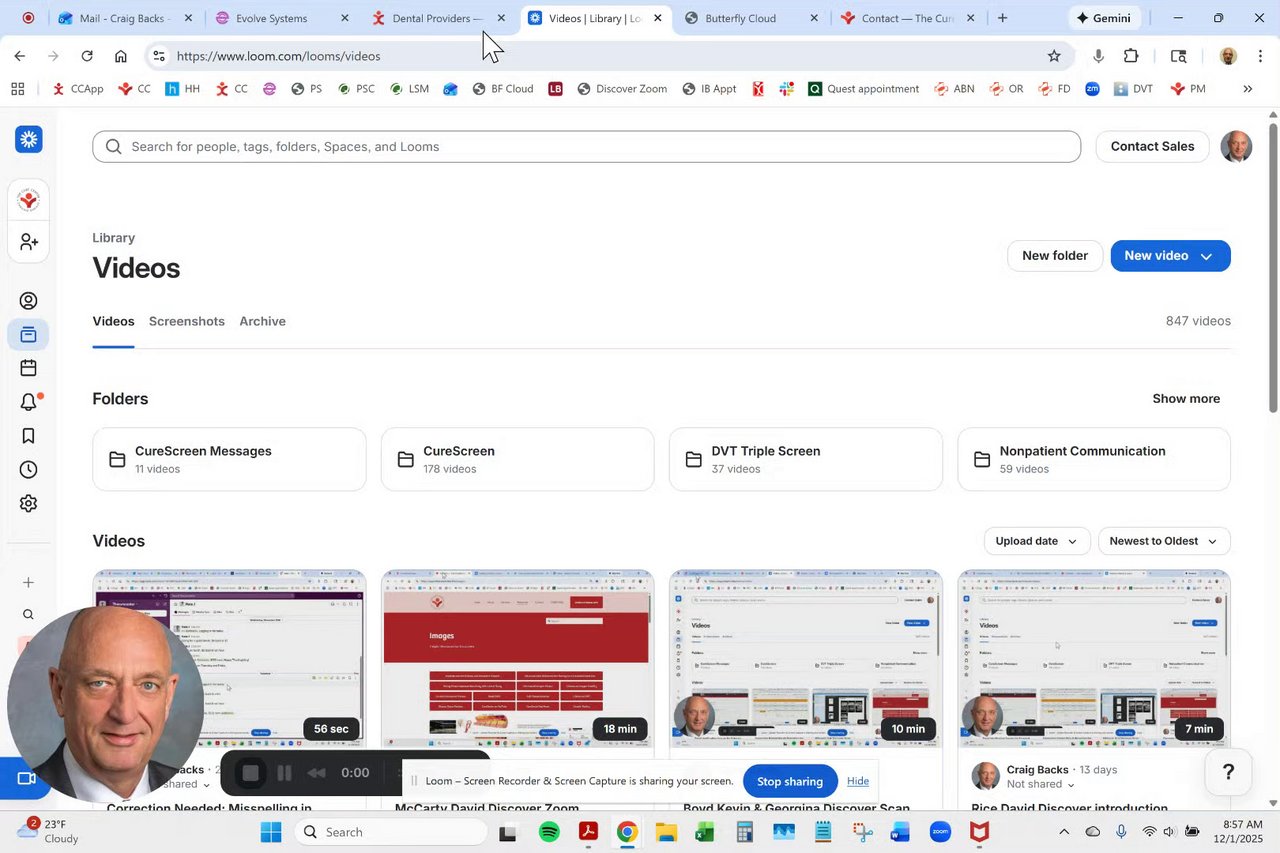Open Not shared dropdown on 13 days video

[x=1041, y=784]
